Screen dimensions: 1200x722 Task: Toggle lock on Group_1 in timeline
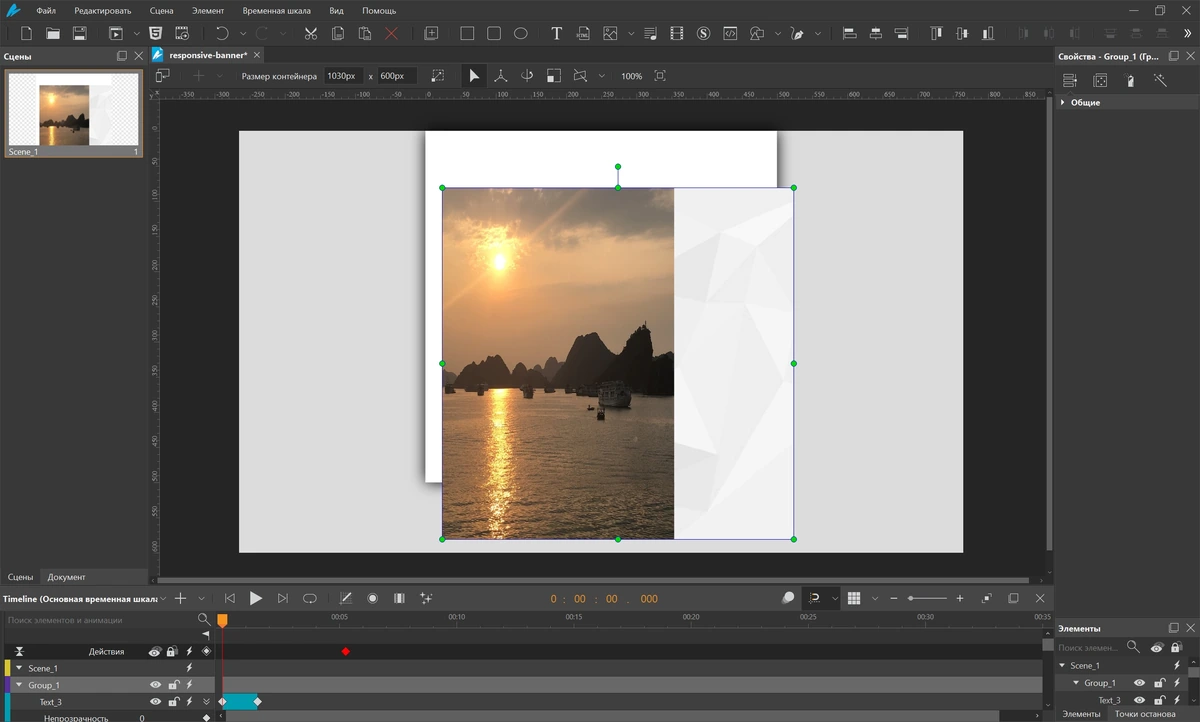tap(172, 685)
